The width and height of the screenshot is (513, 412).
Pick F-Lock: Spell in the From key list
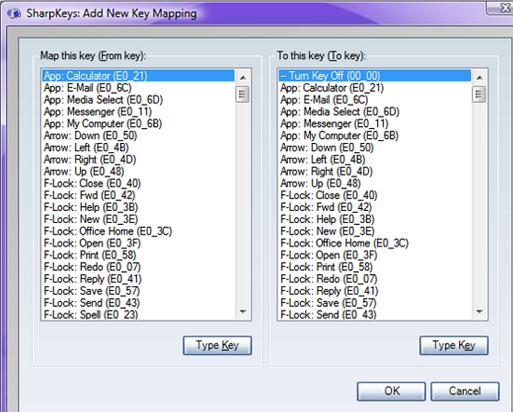tap(138, 315)
